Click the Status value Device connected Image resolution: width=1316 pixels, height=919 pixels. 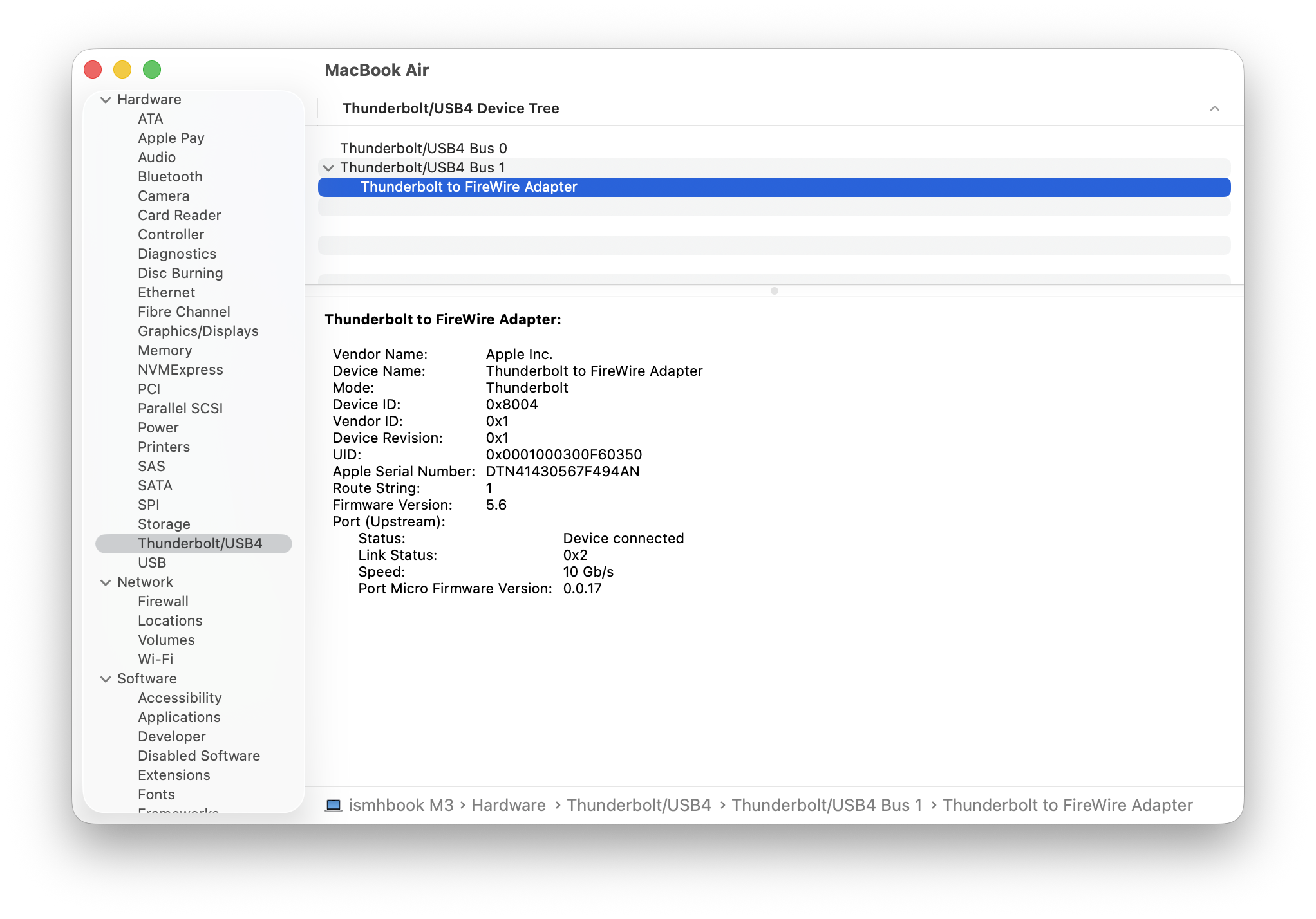point(624,539)
